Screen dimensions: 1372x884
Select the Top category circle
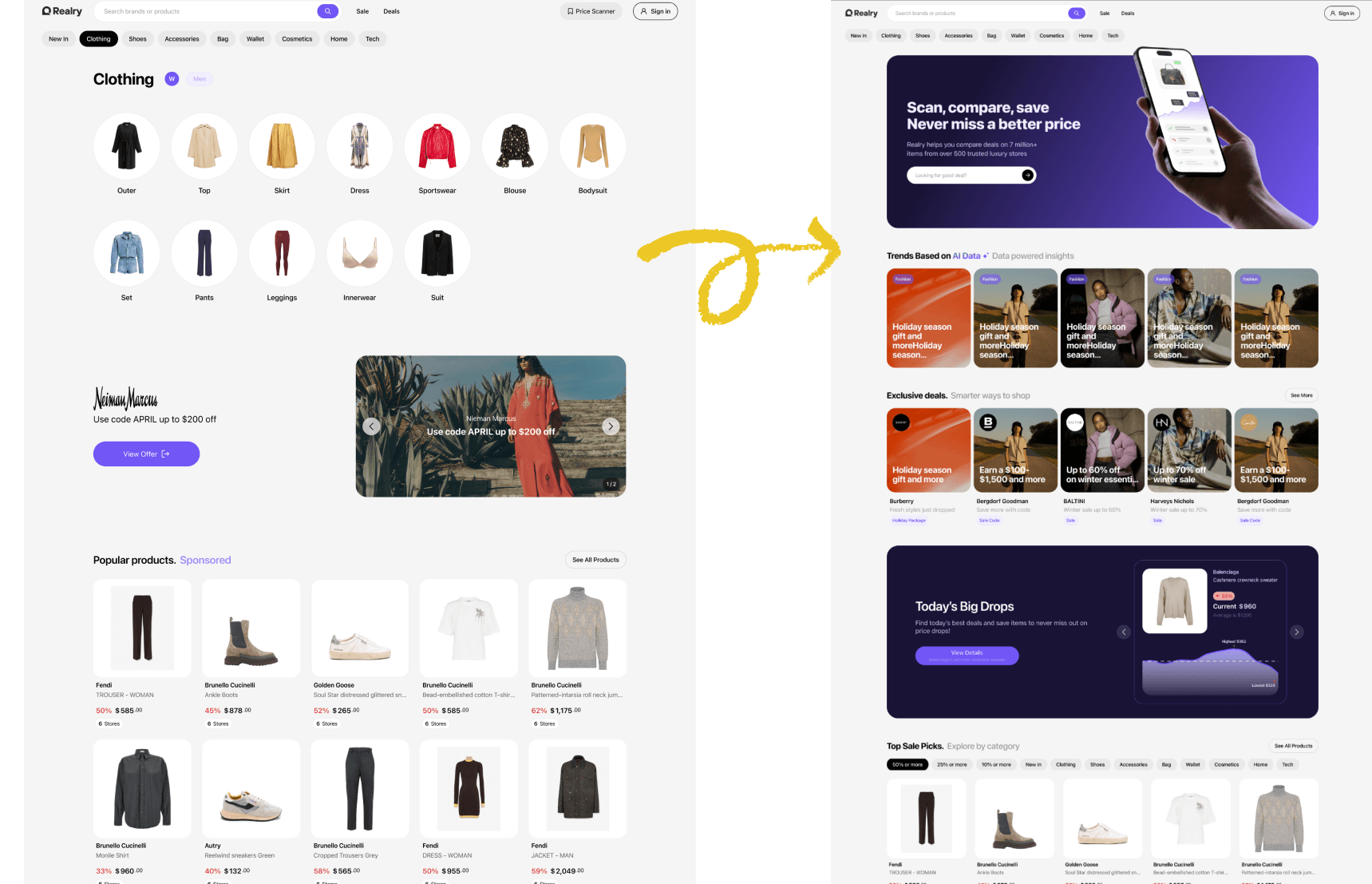tap(204, 145)
